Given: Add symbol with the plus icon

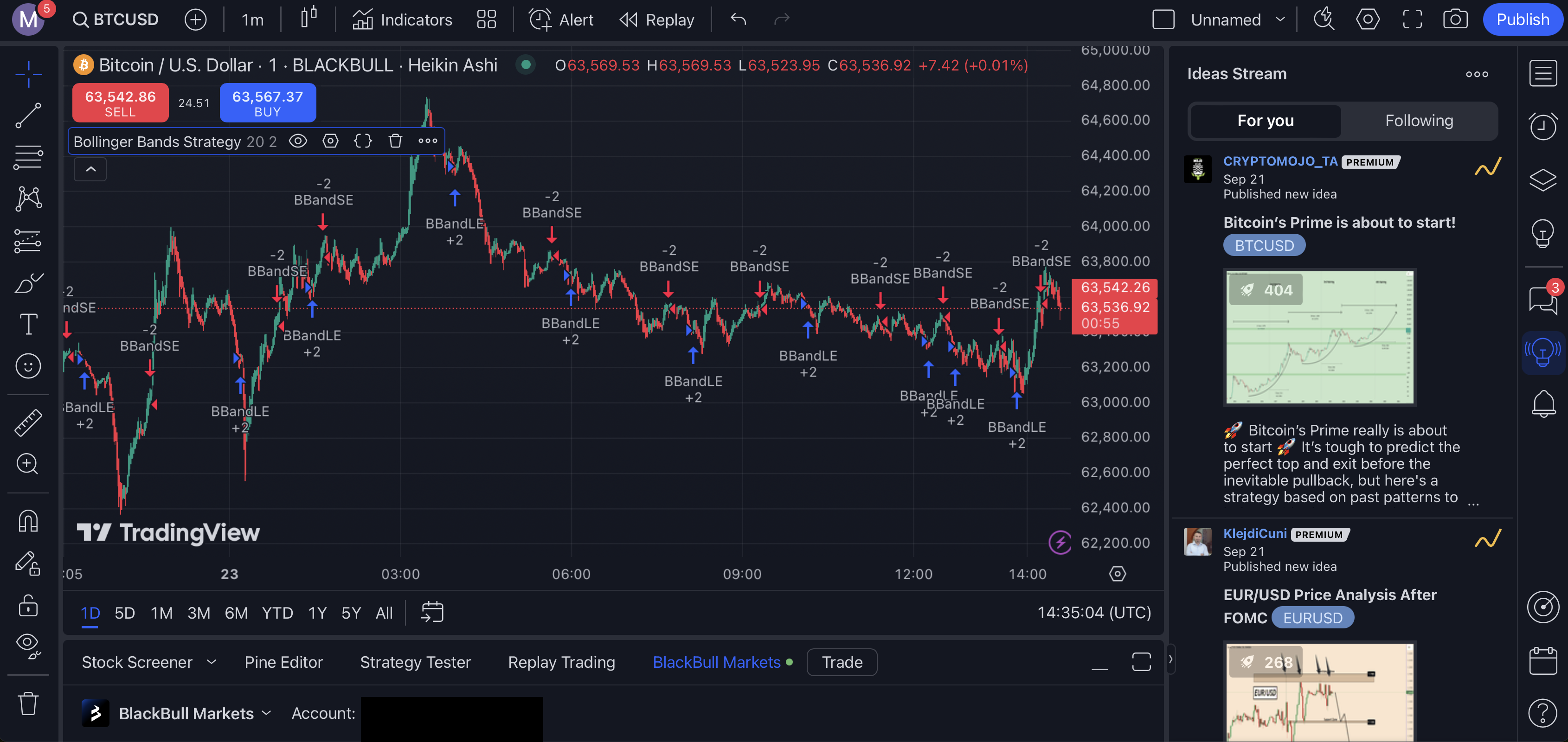Looking at the screenshot, I should (x=195, y=19).
